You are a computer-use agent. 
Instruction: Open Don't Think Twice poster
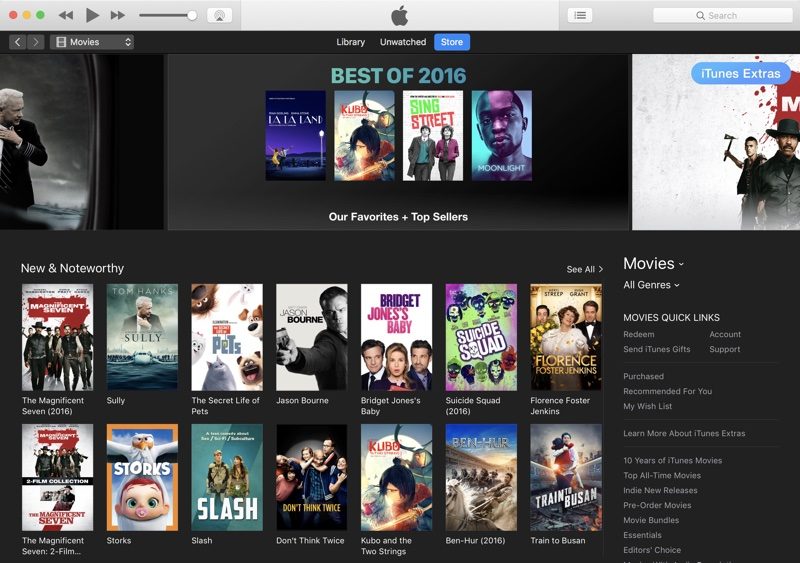(x=312, y=477)
